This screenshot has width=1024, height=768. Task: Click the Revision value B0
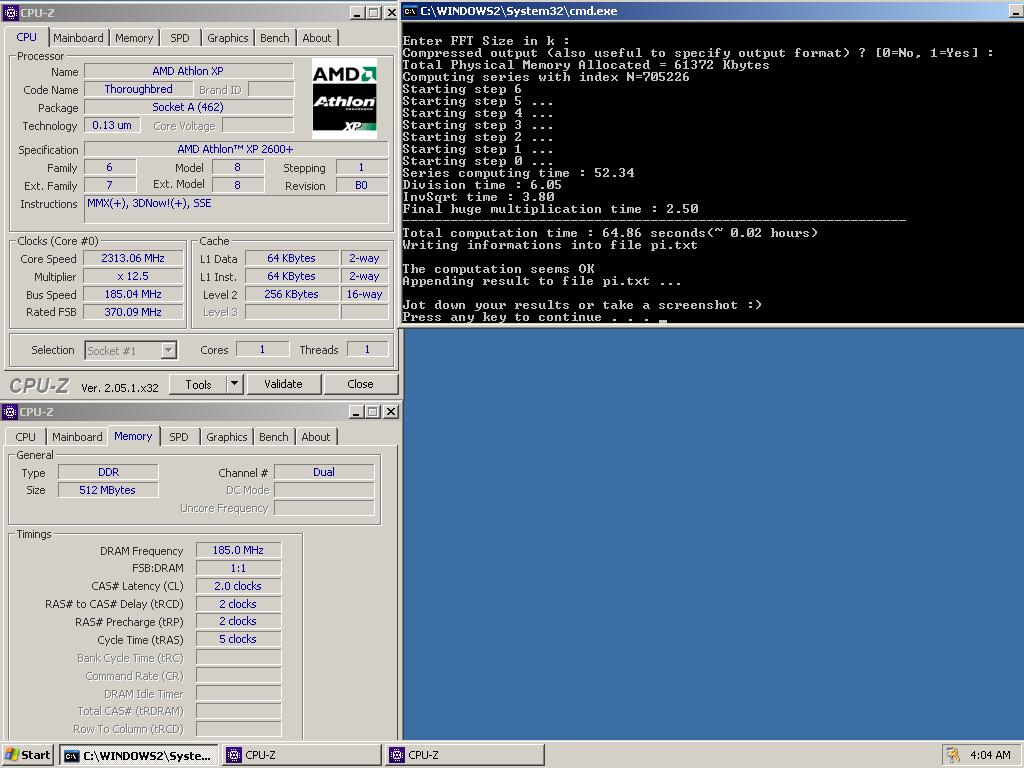click(362, 185)
